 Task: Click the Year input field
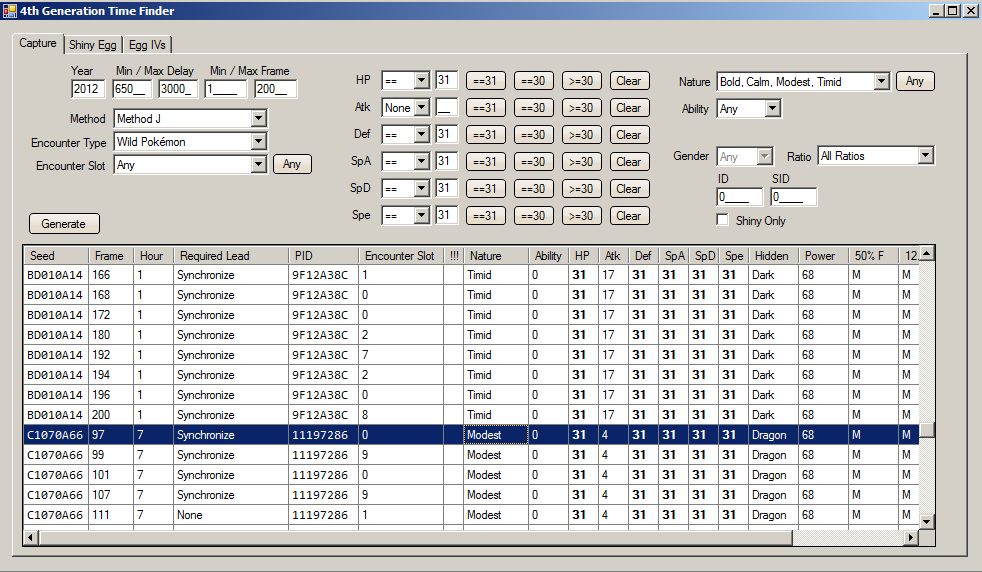88,89
